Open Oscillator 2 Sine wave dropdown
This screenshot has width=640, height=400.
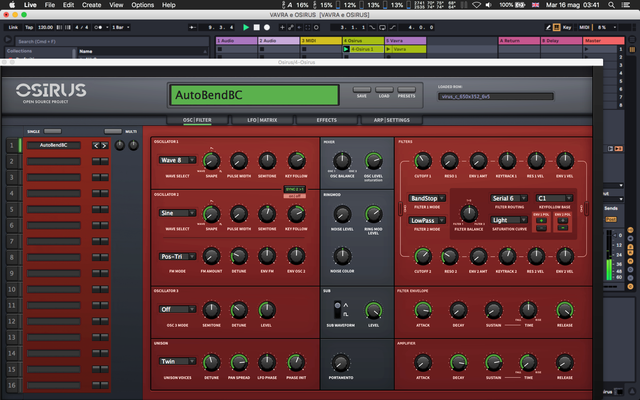(x=177, y=213)
